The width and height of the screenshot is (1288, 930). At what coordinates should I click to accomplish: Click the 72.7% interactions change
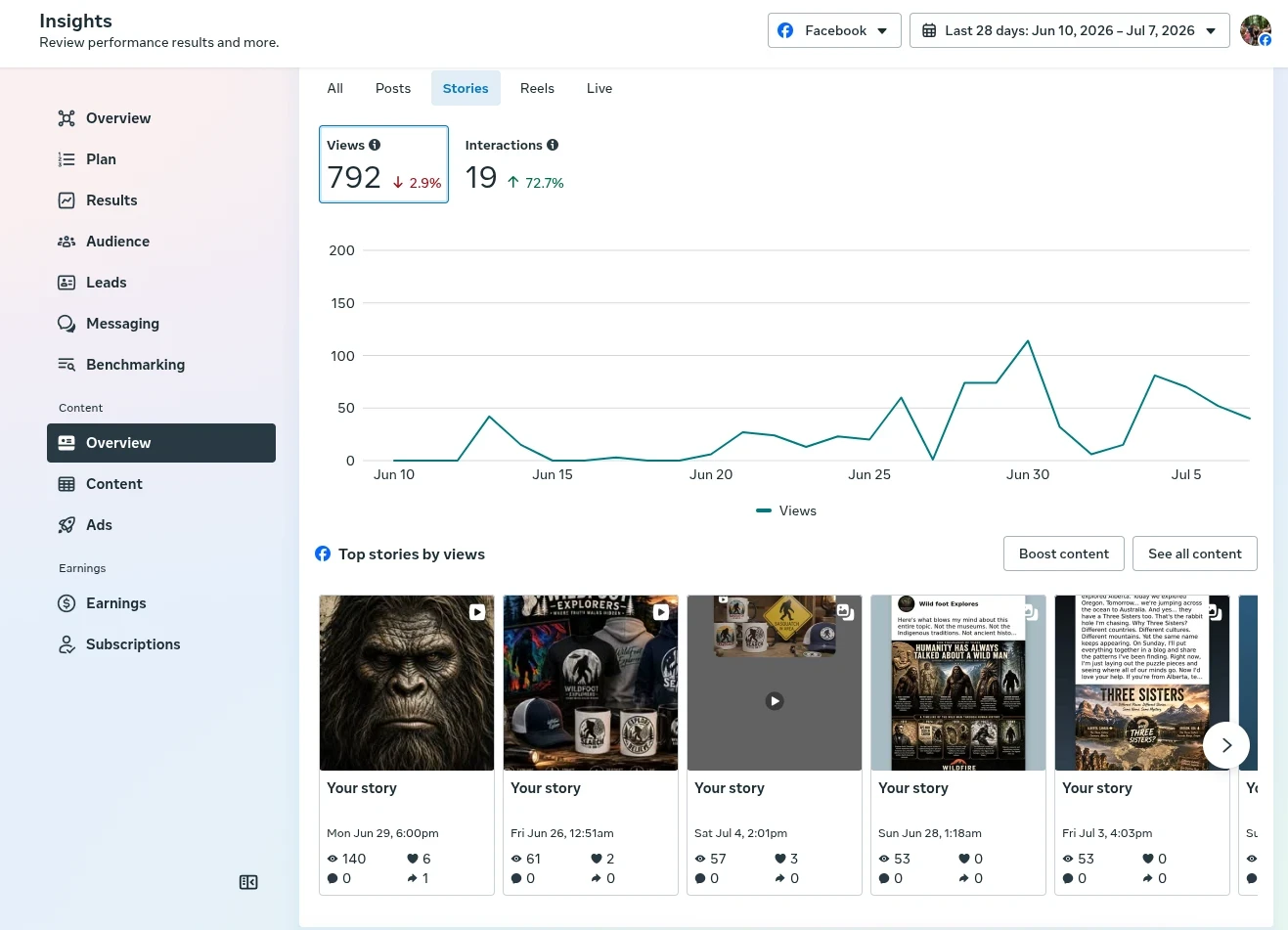click(x=535, y=183)
